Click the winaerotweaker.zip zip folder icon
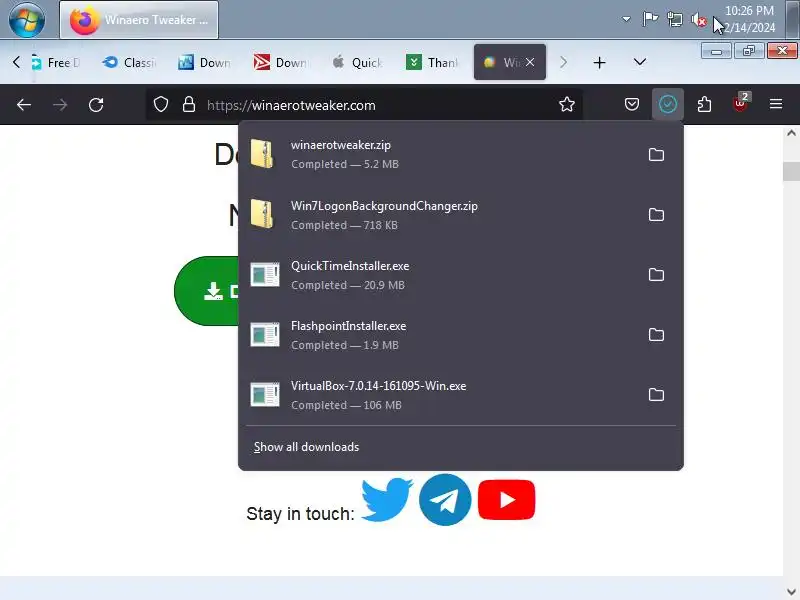The image size is (800, 600). [262, 154]
